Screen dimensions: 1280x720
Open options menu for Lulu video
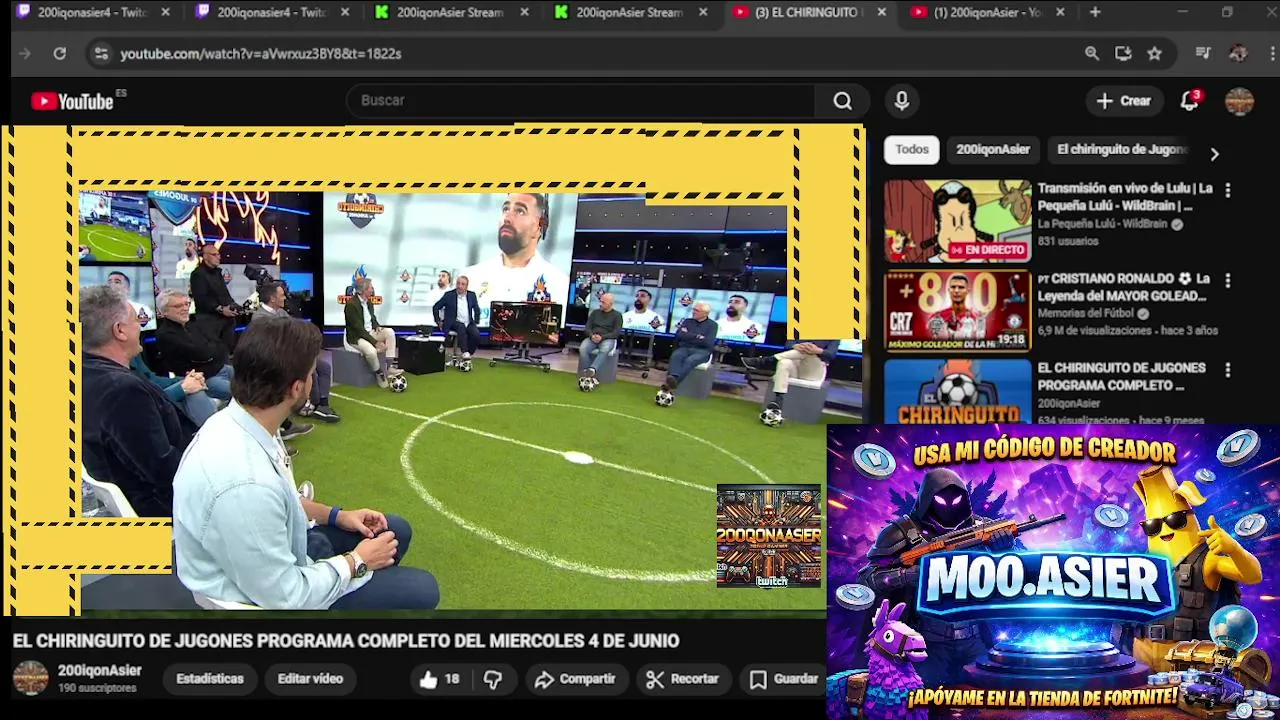(x=1228, y=190)
